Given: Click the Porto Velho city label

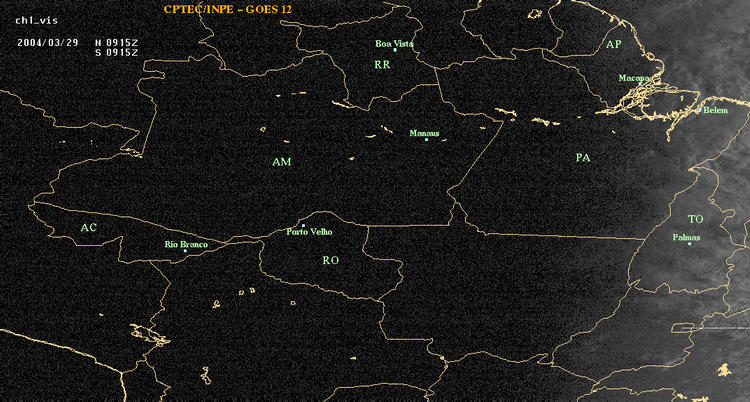Looking at the screenshot, I should [309, 232].
